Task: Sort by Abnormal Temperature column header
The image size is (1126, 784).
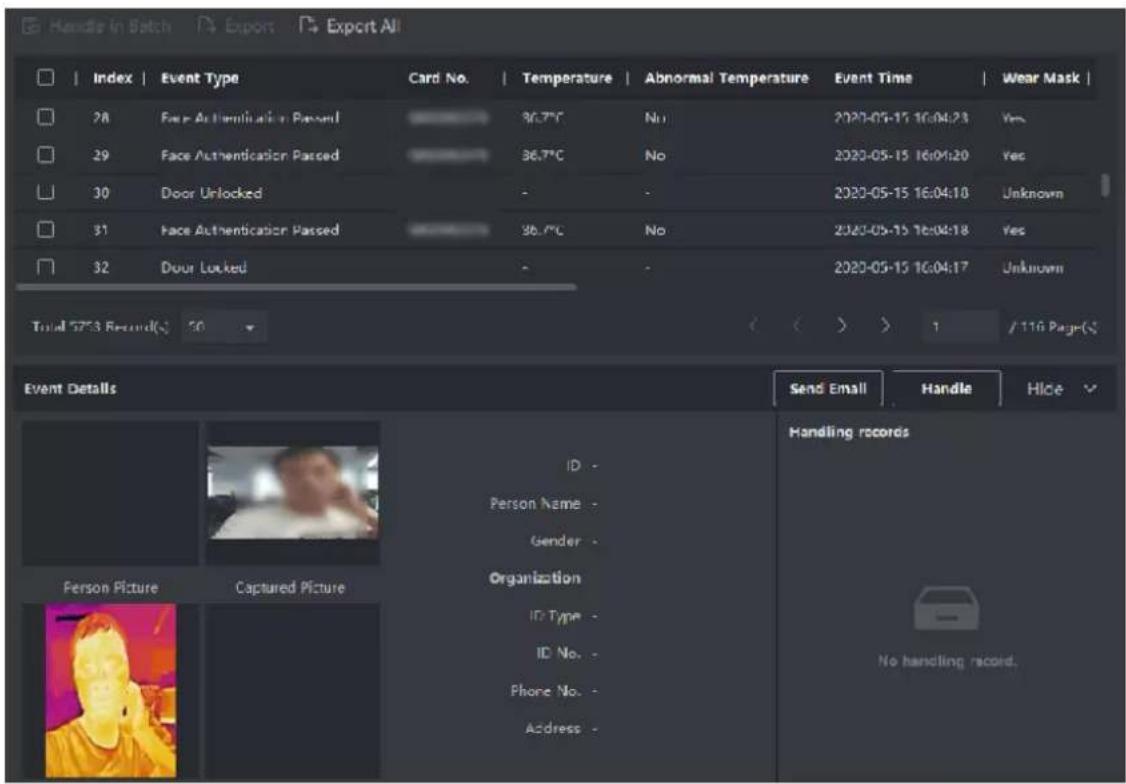Action: point(726,78)
